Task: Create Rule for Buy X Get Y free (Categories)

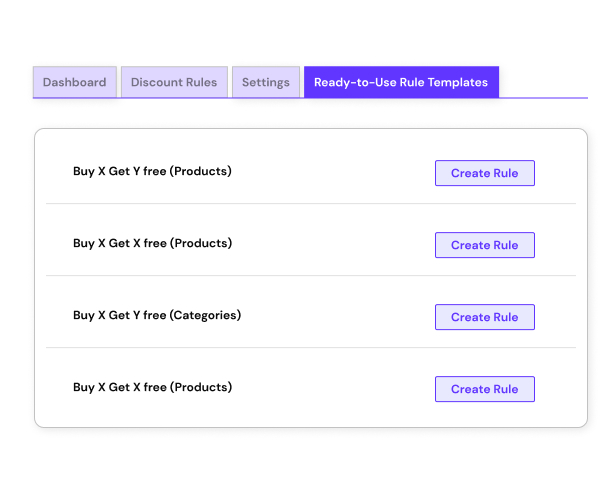Action: (485, 317)
